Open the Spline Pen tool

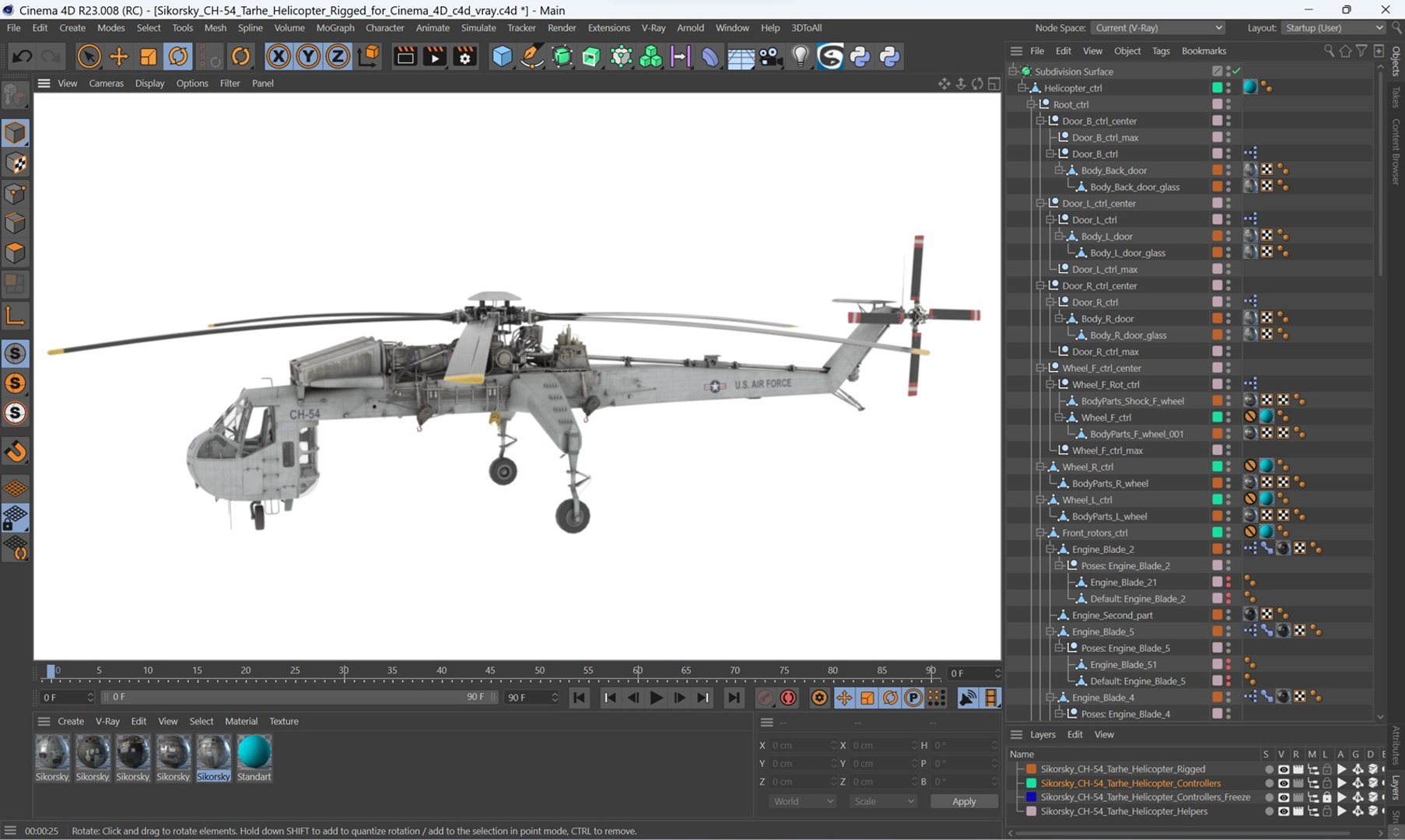point(531,56)
